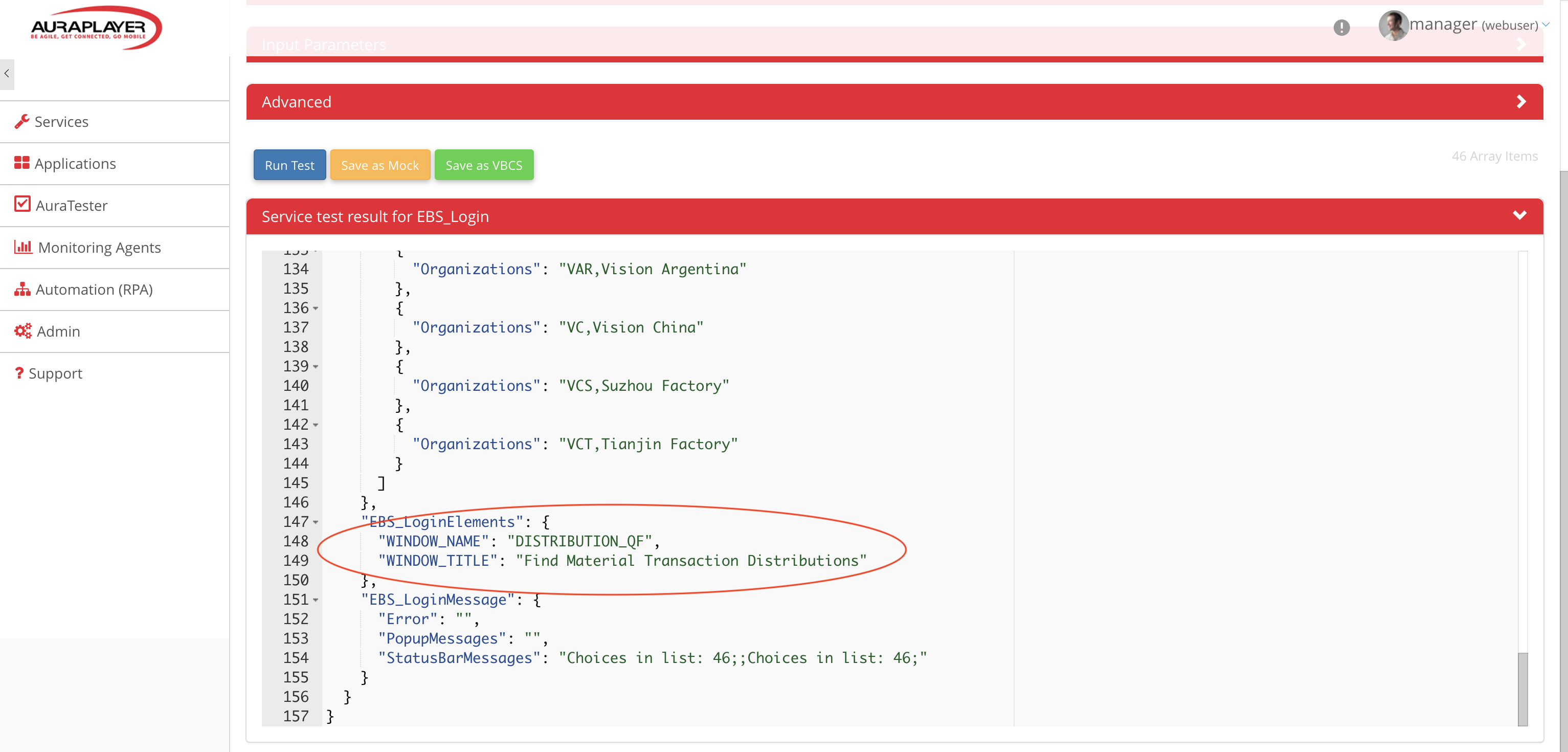1568x752 pixels.
Task: Click the Save as Mock button
Action: (x=380, y=165)
